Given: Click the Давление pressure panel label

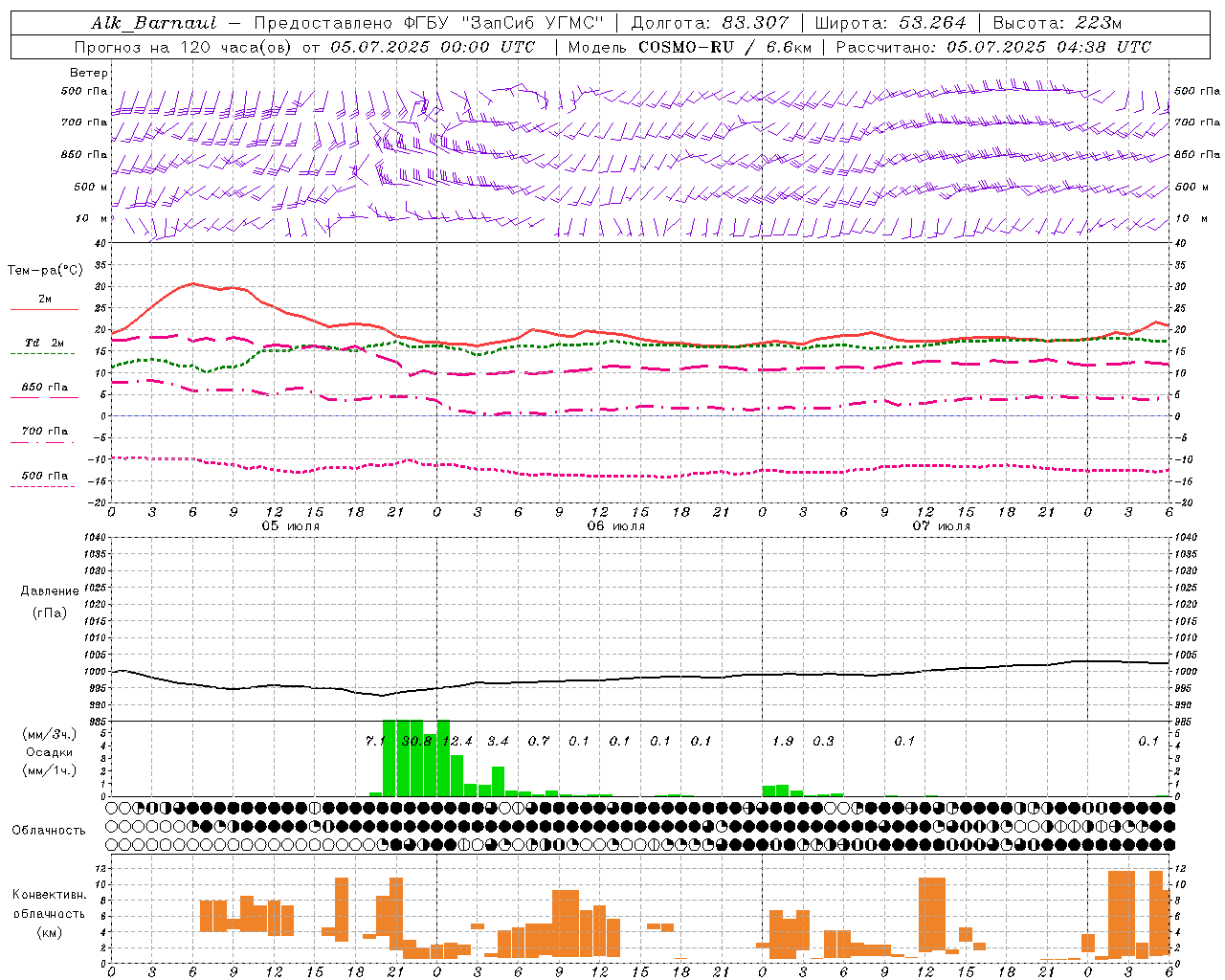Looking at the screenshot, I should tap(50, 591).
